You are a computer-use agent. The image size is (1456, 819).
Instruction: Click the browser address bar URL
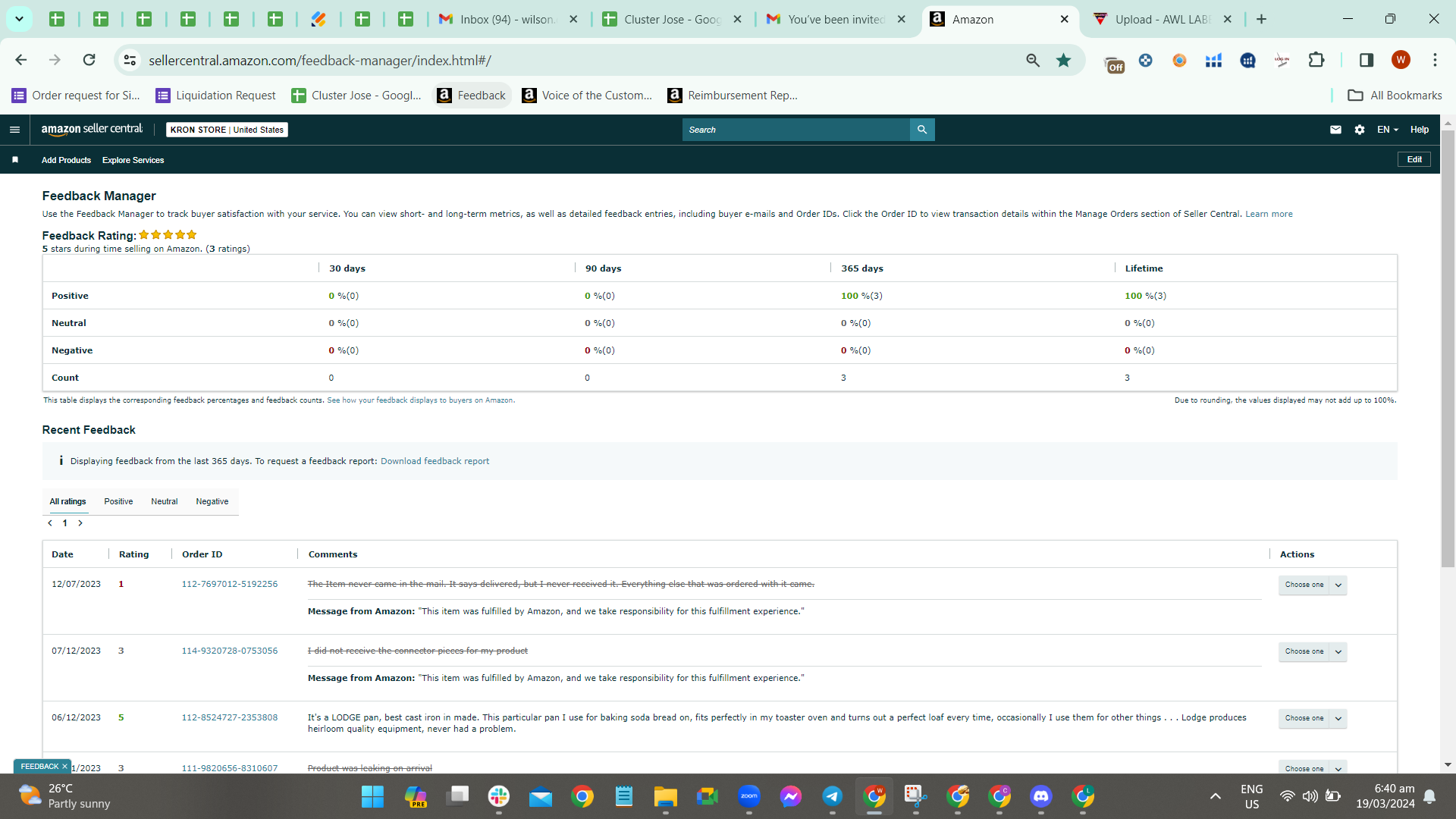[320, 60]
